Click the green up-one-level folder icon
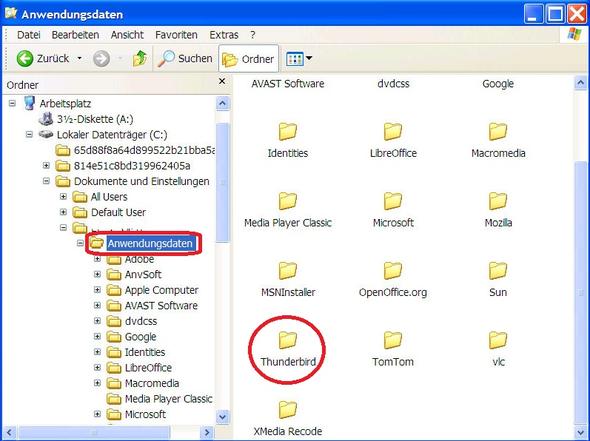590x441 pixels. pyautogui.click(x=140, y=58)
